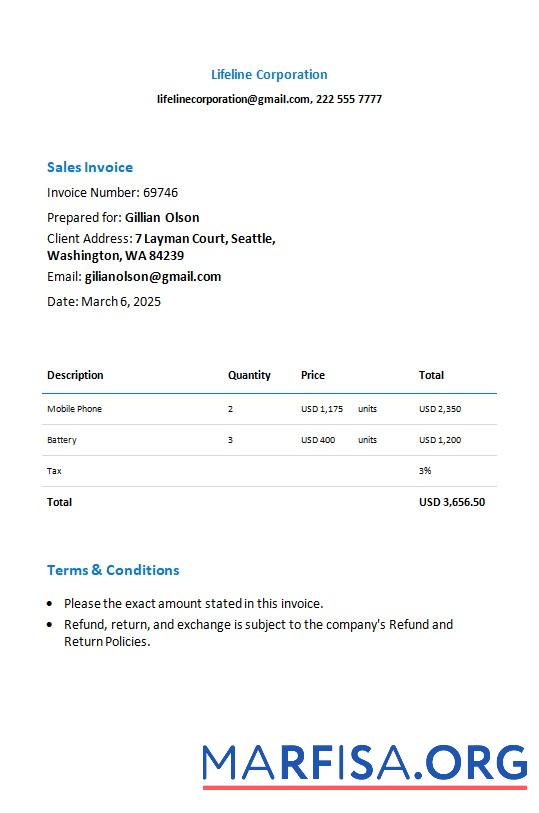Select the client name Gillian Olson

[x=162, y=218]
